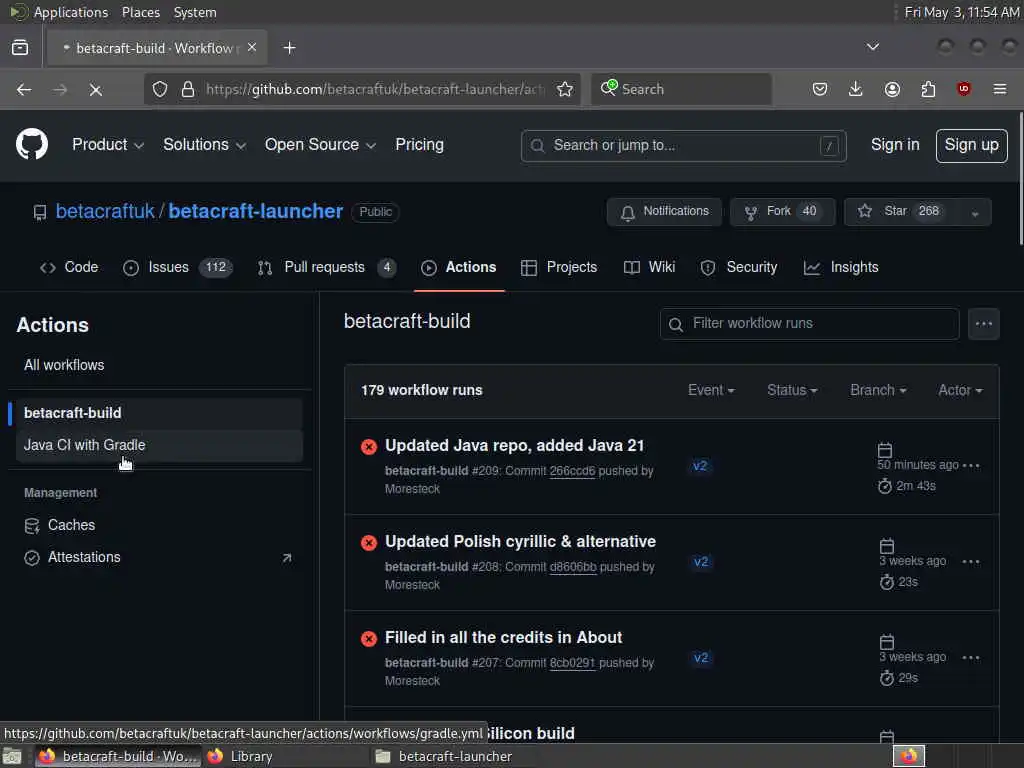Open Pocket save icon in toolbar
Image resolution: width=1024 pixels, height=768 pixels.
820,89
